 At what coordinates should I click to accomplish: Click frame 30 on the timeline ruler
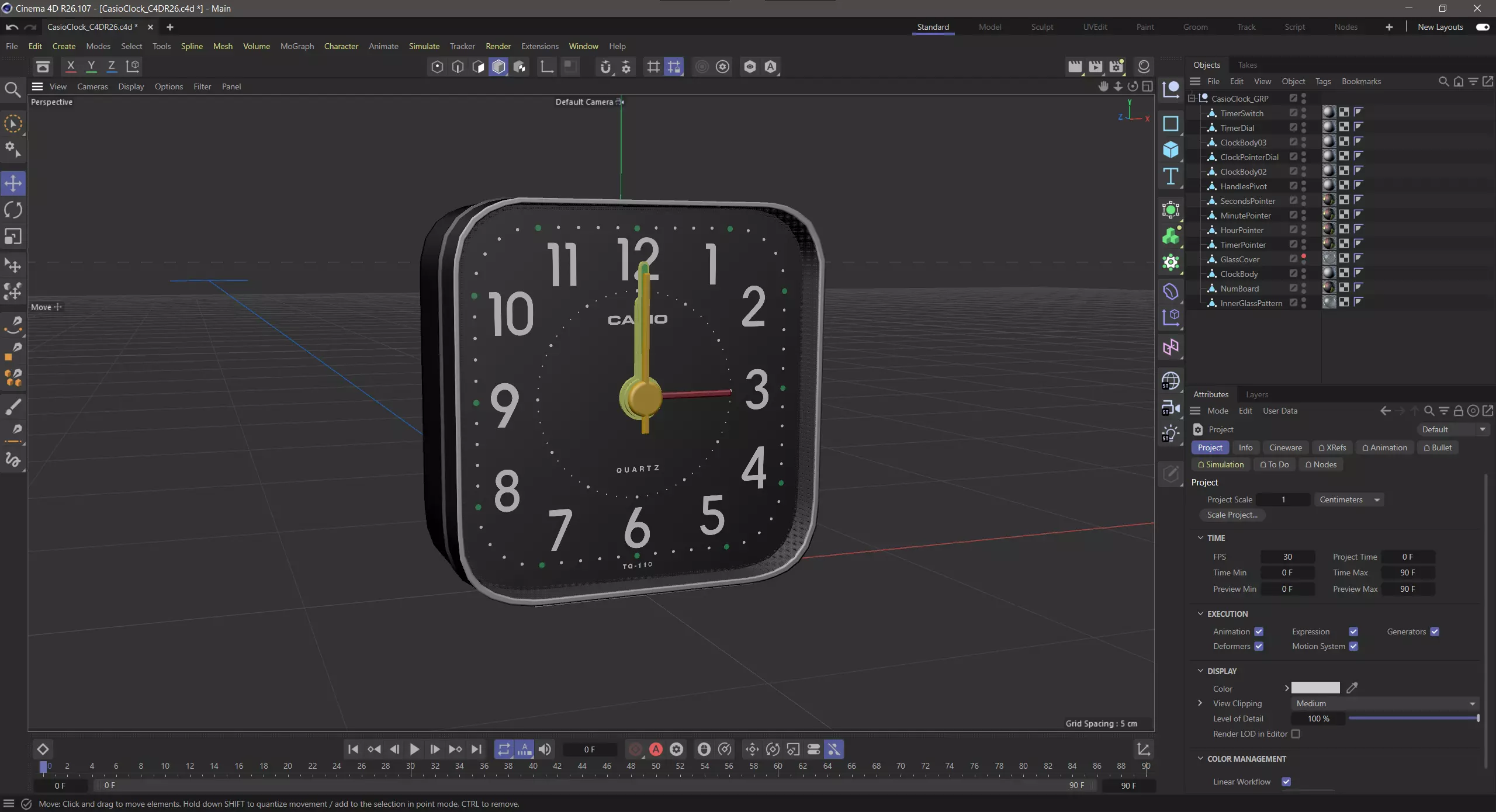click(410, 766)
